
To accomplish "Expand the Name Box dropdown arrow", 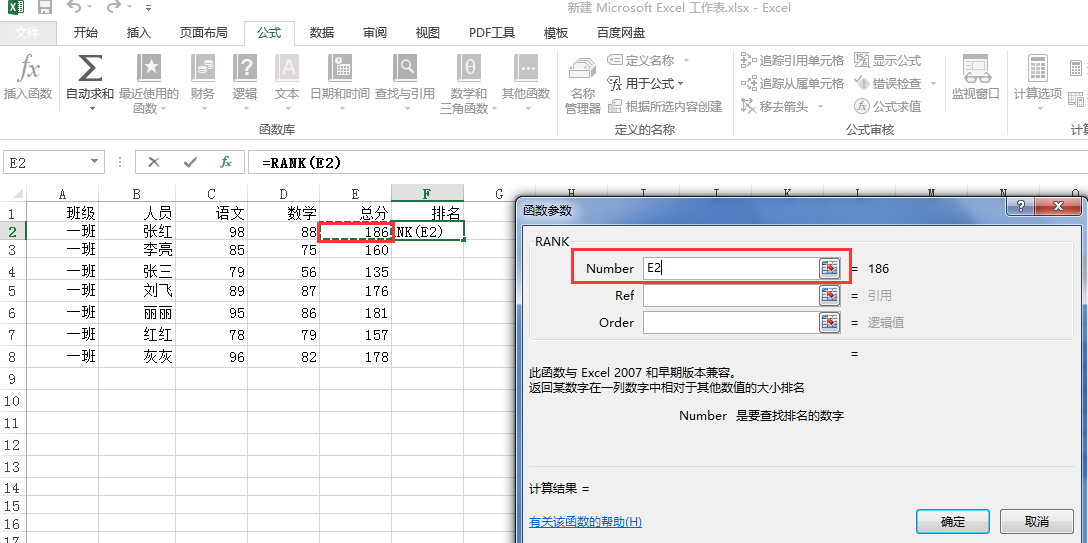I will click(x=94, y=162).
